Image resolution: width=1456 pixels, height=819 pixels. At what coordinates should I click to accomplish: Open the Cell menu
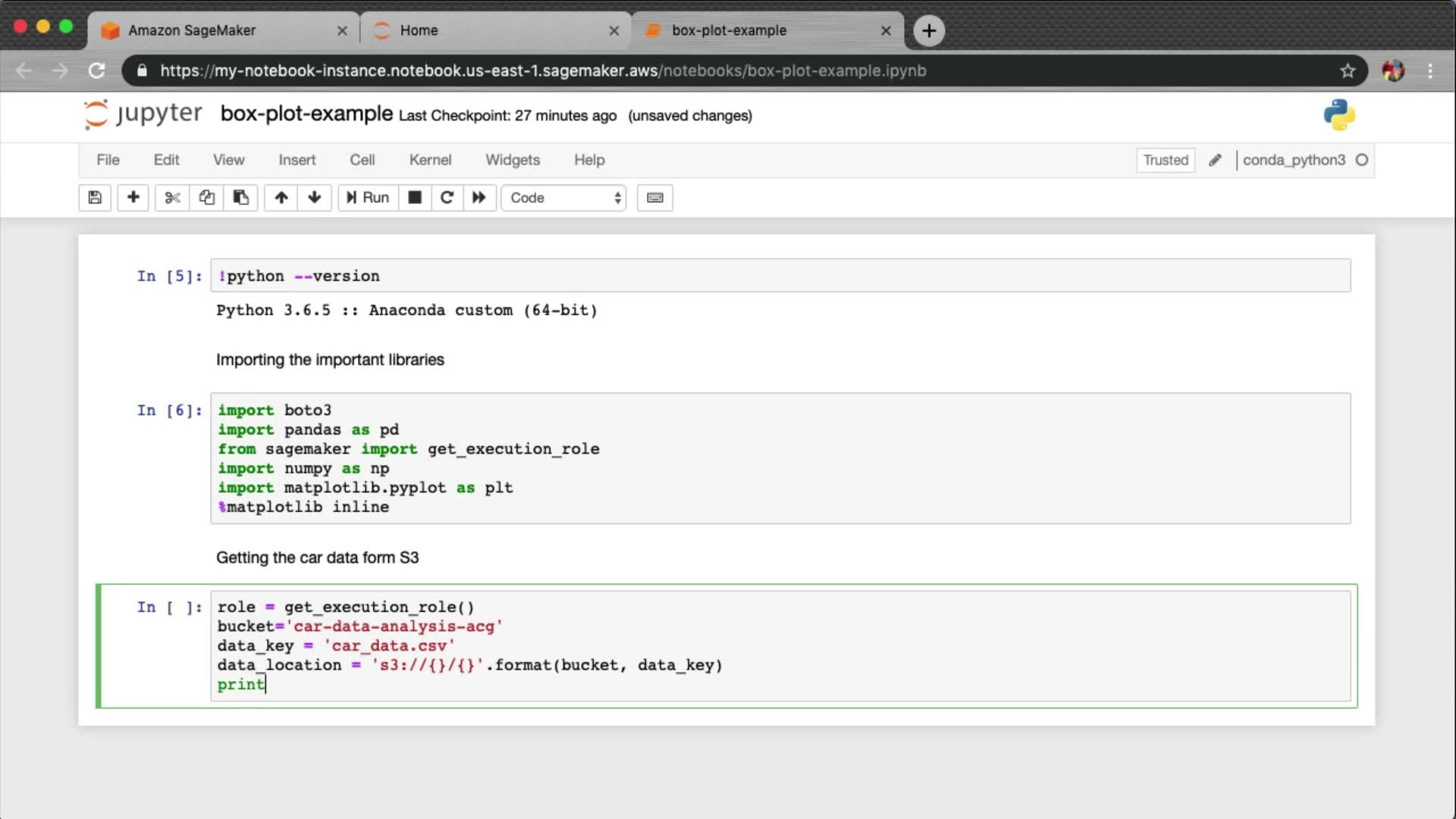362,160
